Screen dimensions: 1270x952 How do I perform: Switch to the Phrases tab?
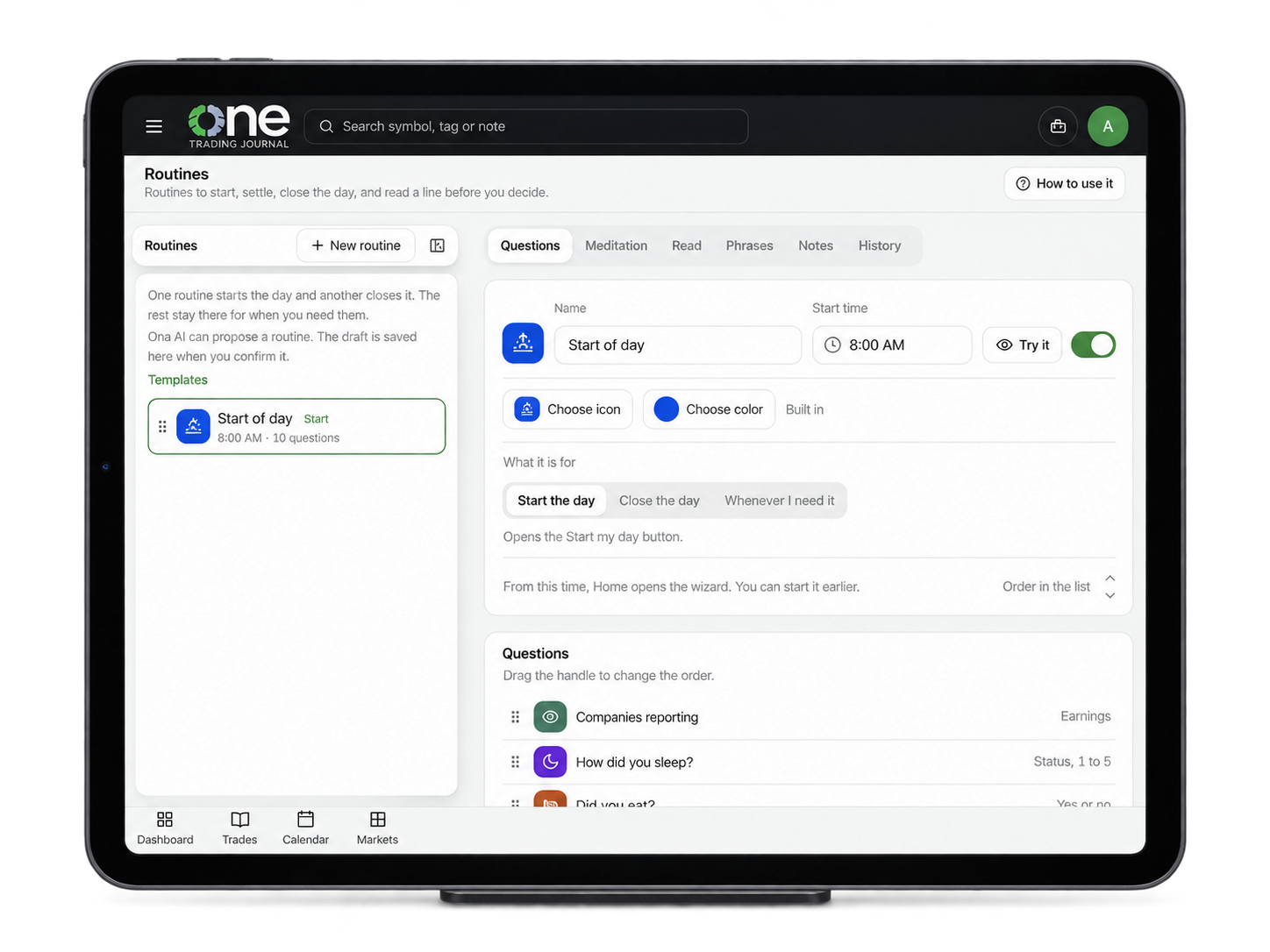pos(750,245)
